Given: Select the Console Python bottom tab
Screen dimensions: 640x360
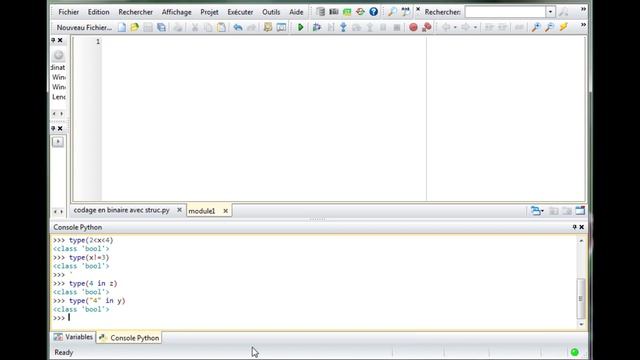Looking at the screenshot, I should pos(129,338).
